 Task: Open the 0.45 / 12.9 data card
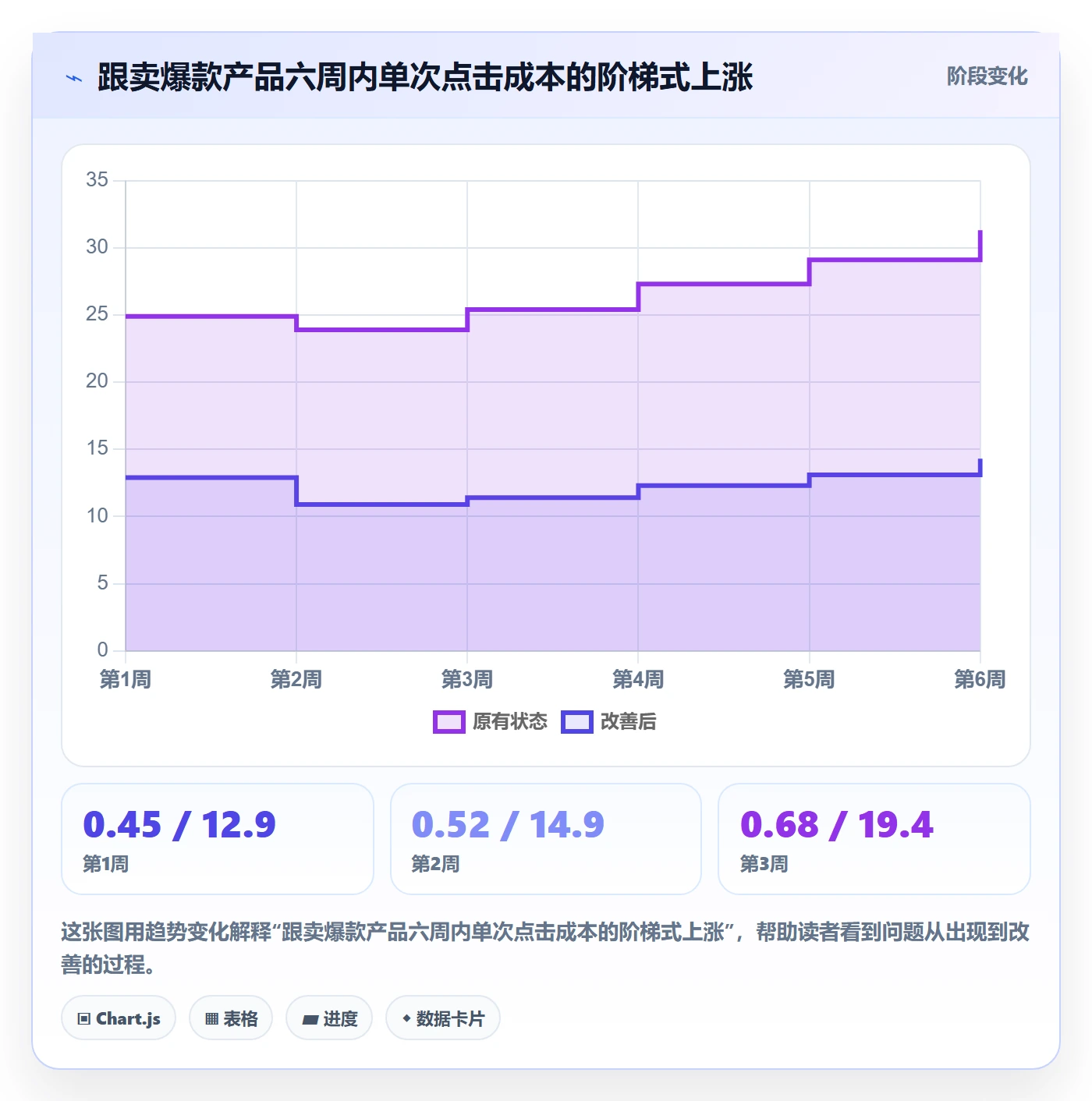(x=218, y=839)
